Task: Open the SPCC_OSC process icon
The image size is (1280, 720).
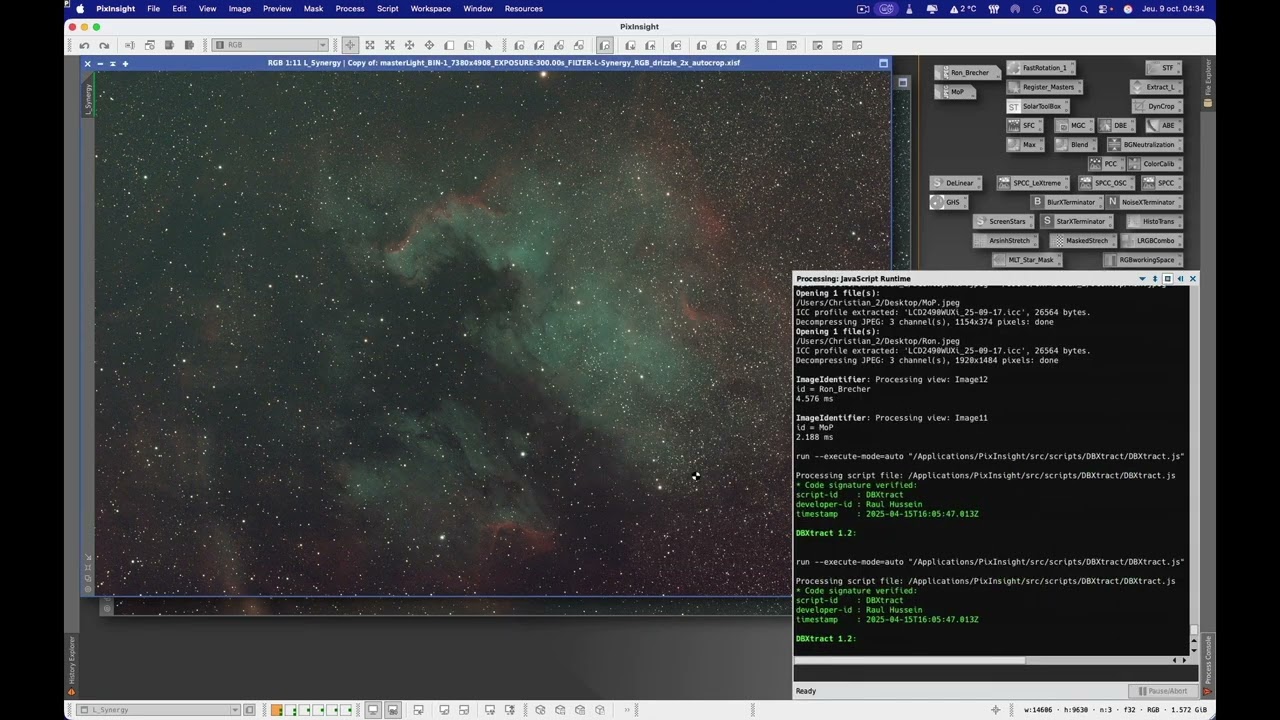Action: pyautogui.click(x=1106, y=183)
